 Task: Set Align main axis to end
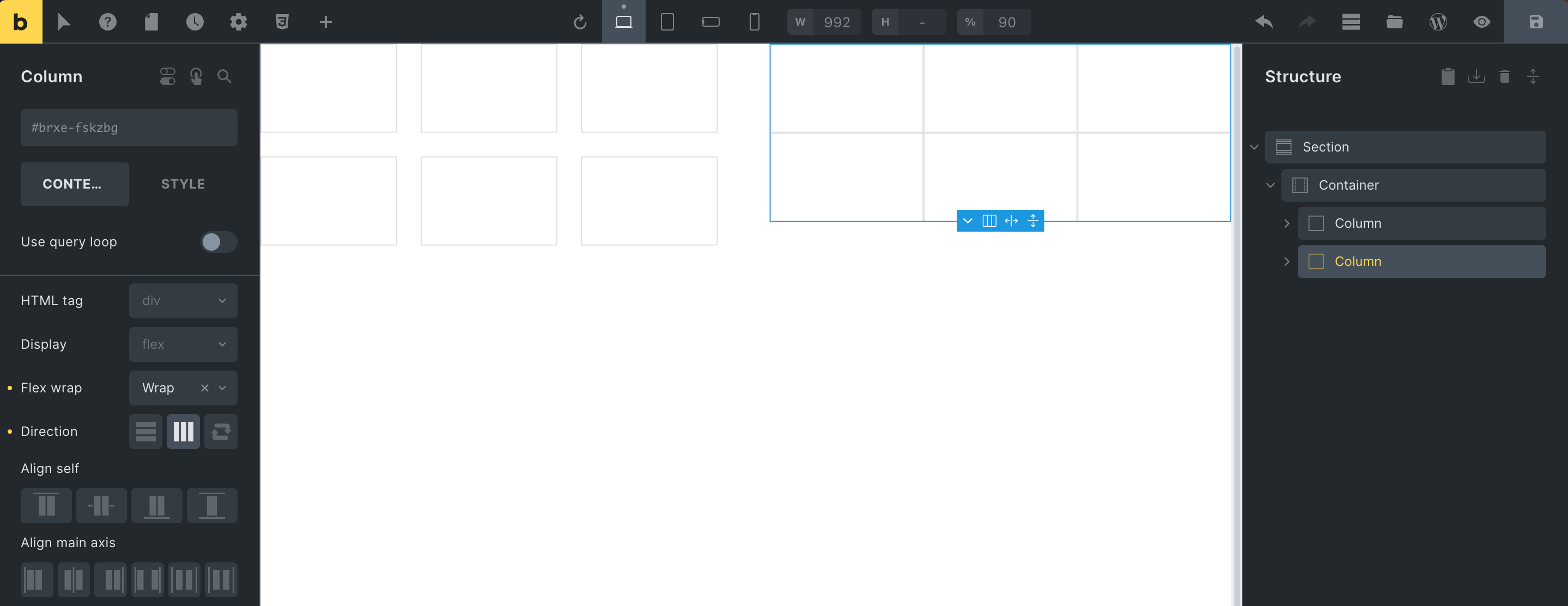point(111,579)
